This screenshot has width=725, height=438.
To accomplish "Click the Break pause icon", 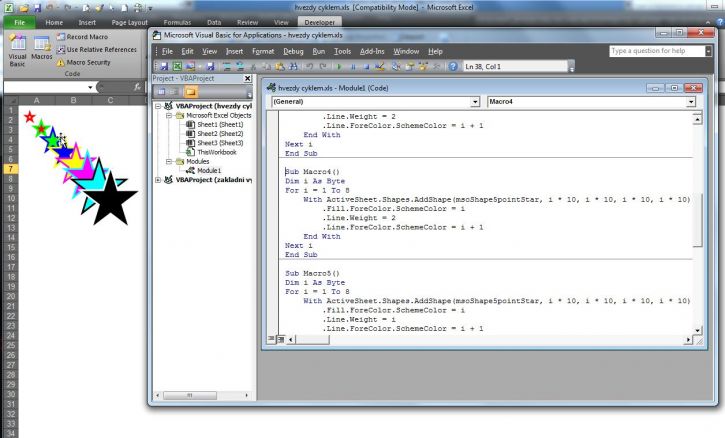I will (353, 67).
